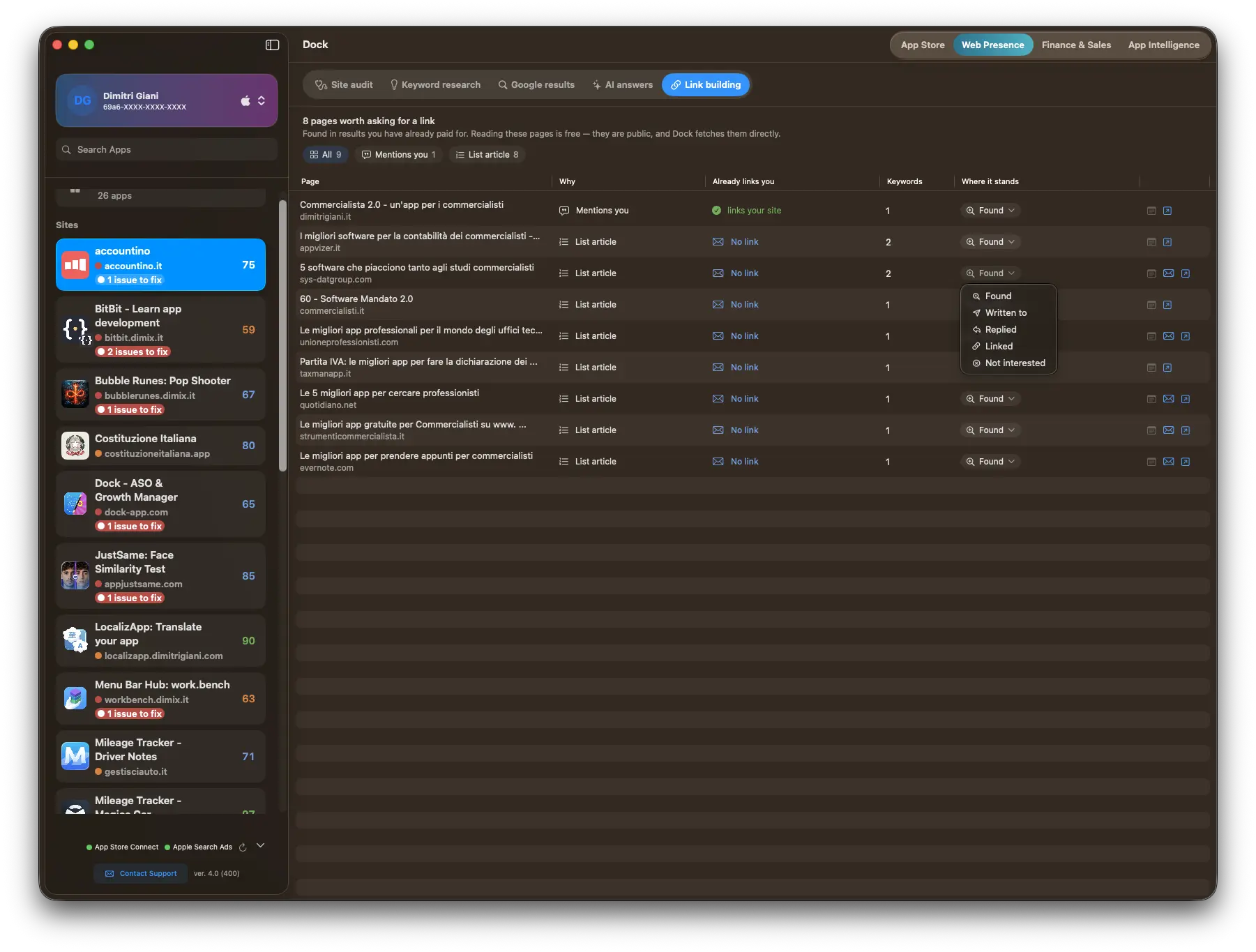Click the accountino app icon in the sidebar

[75, 265]
